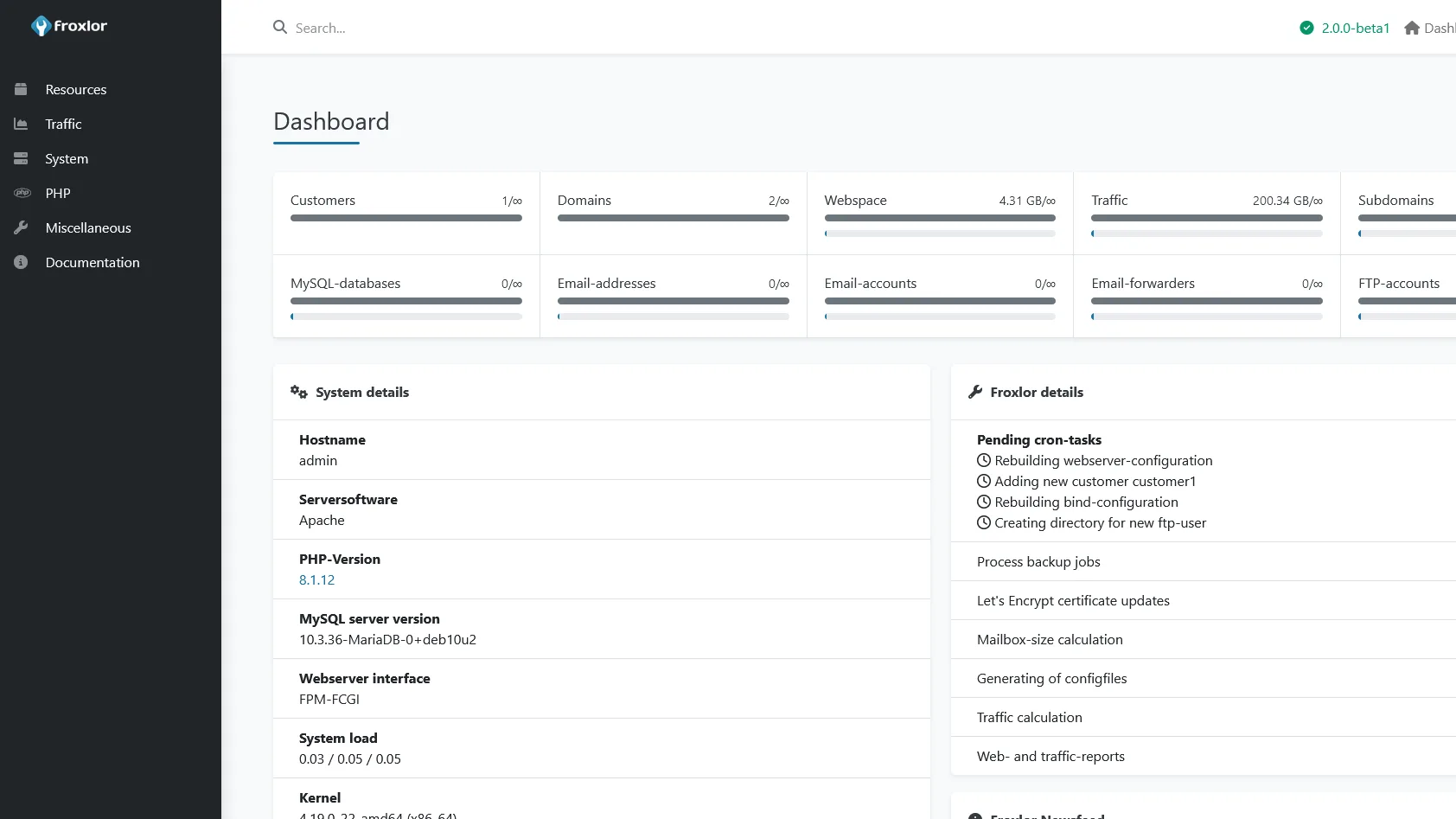Open the Documentation link in the sidebar
Viewport: 1456px width, 819px height.
coord(93,262)
